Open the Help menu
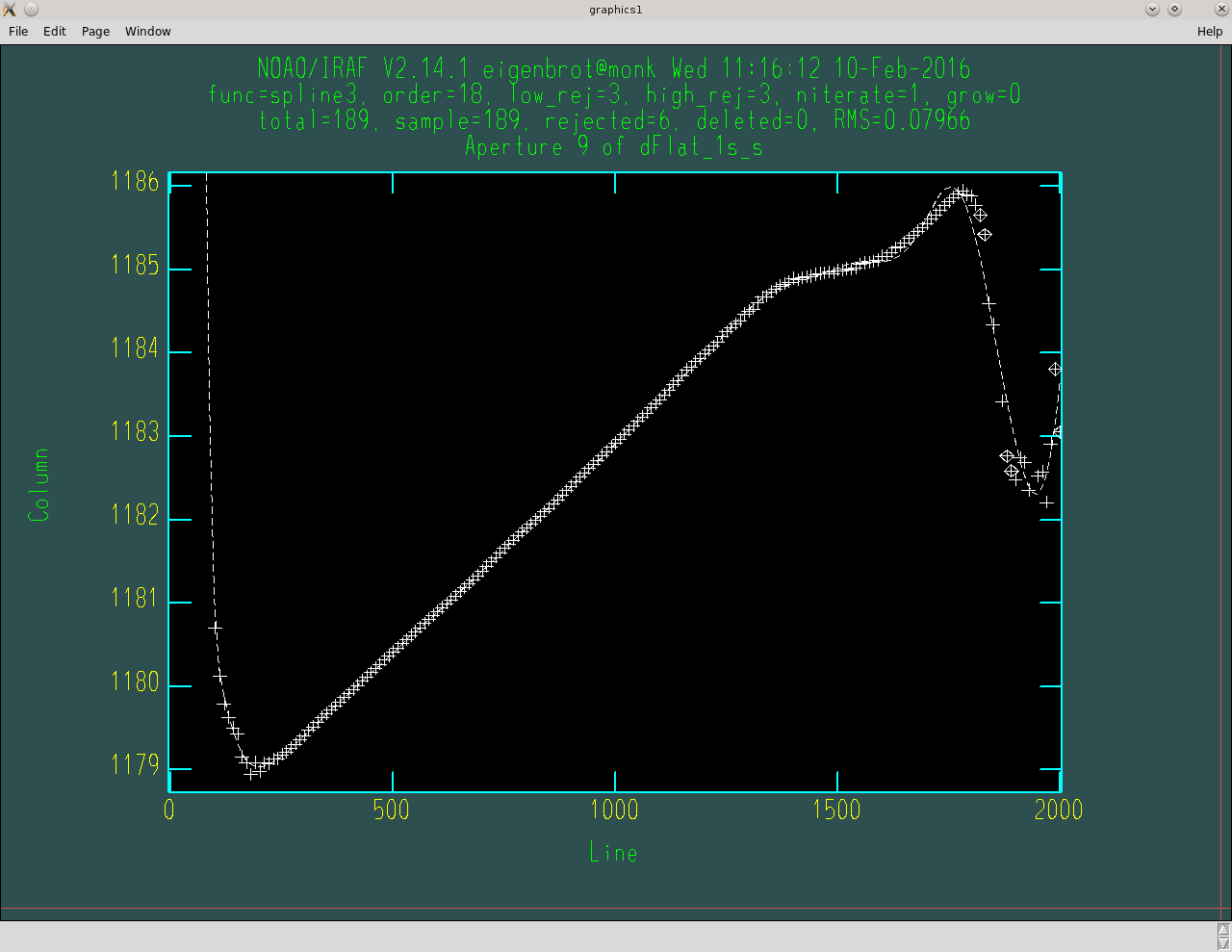The height and width of the screenshot is (952, 1232). pyautogui.click(x=1209, y=32)
